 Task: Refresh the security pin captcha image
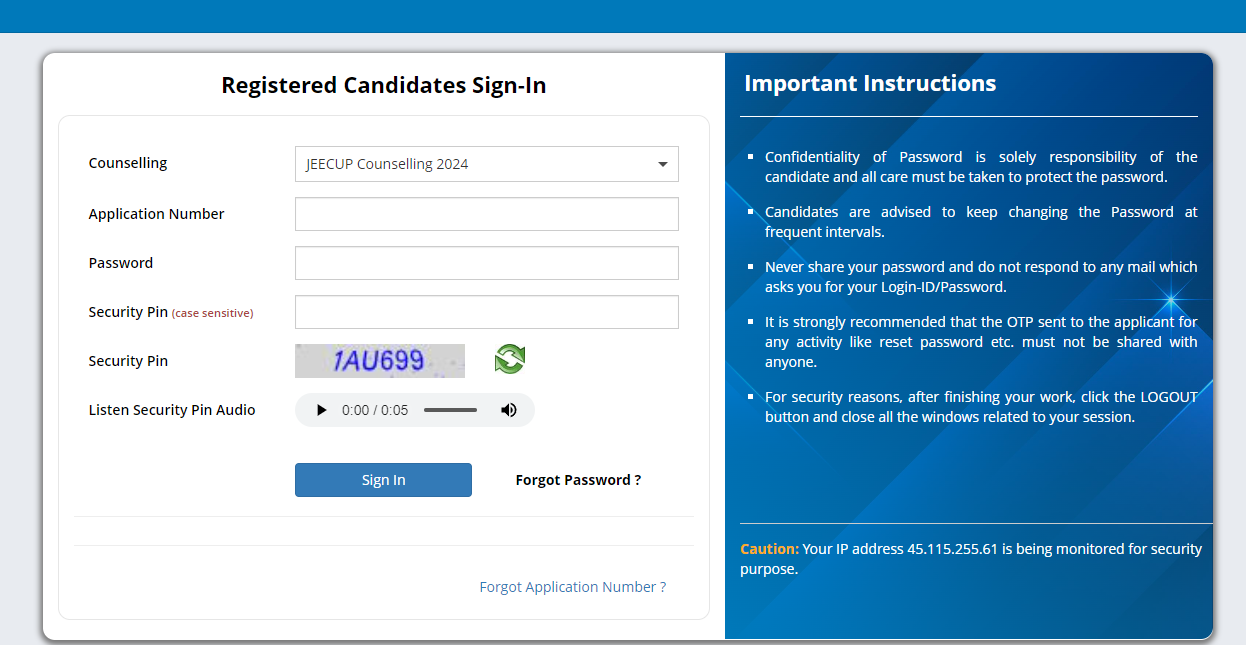(510, 359)
